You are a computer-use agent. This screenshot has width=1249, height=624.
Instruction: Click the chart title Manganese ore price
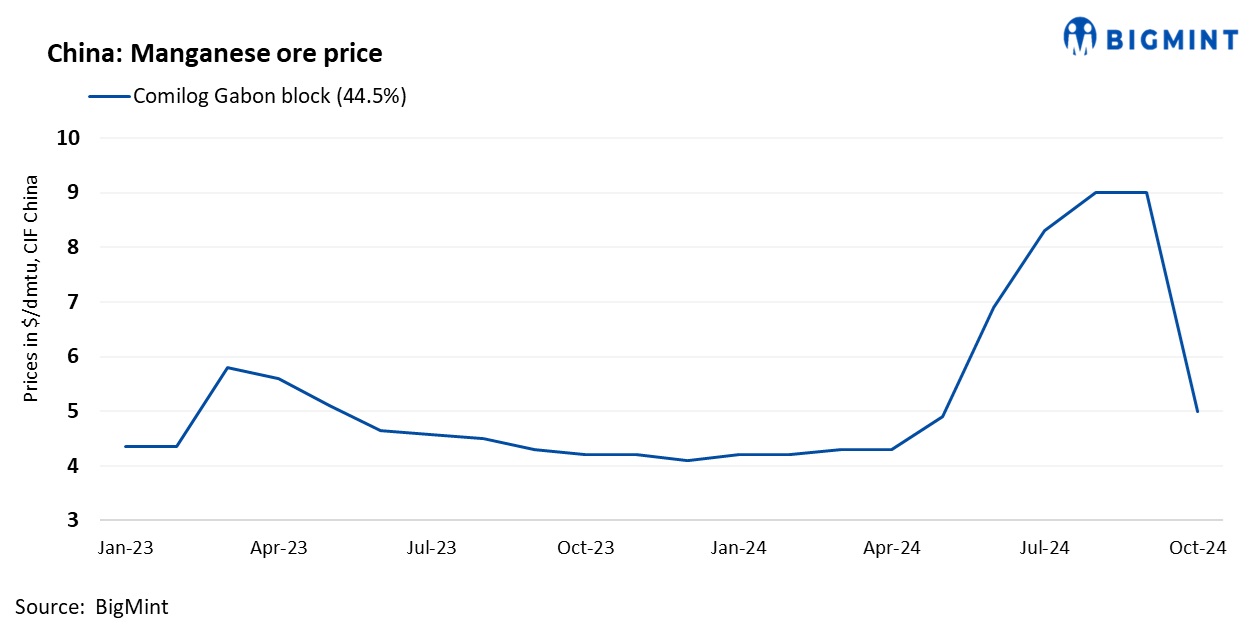click(x=214, y=53)
